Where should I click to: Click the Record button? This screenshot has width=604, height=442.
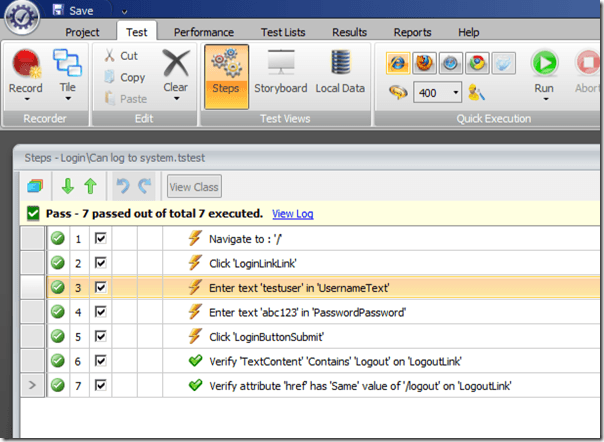pos(25,72)
